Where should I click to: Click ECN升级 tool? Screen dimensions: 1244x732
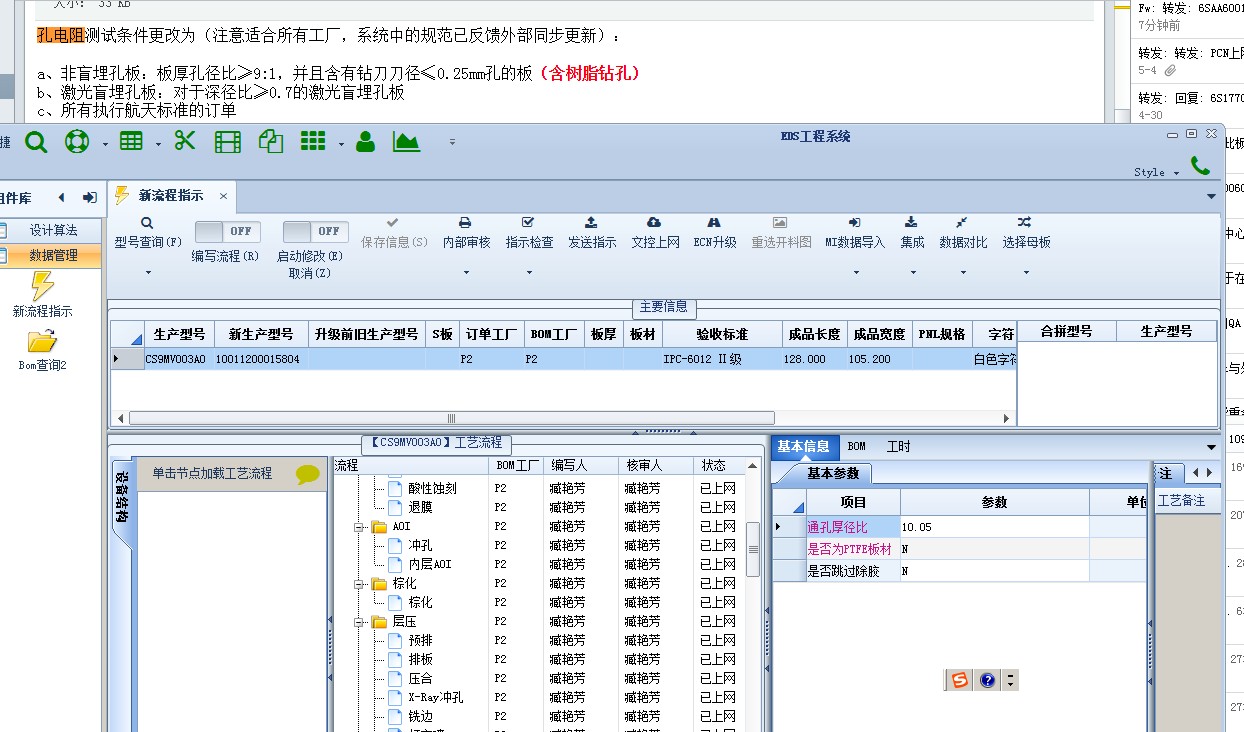715,233
